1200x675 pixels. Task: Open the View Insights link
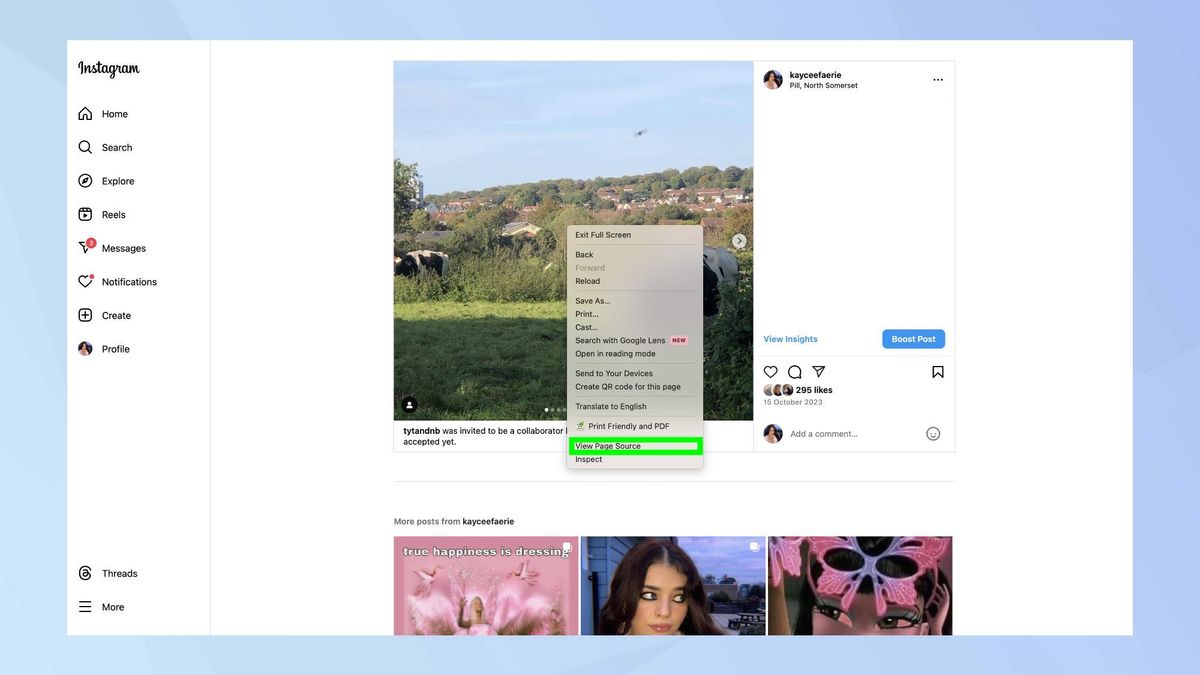click(790, 338)
